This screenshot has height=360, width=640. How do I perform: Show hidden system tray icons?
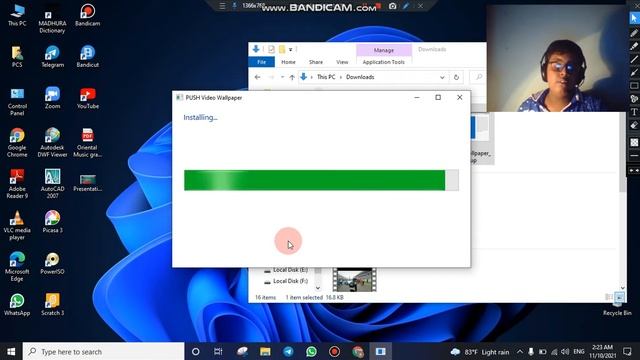click(x=520, y=351)
